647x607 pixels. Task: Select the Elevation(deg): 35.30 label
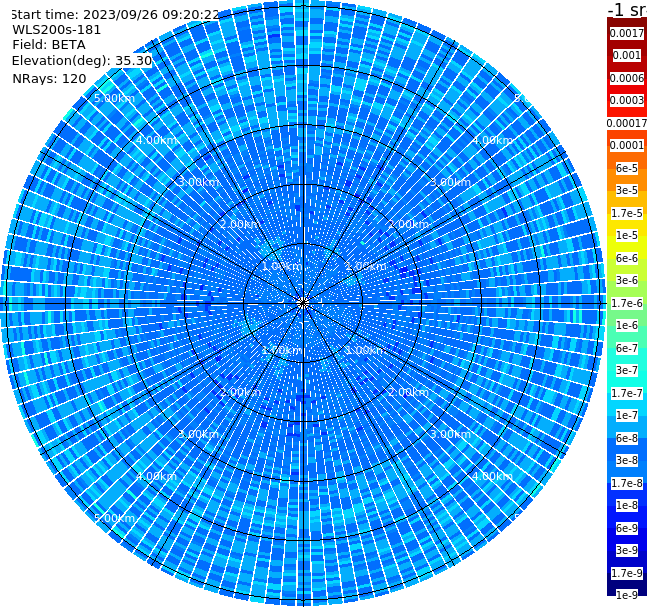tap(82, 61)
